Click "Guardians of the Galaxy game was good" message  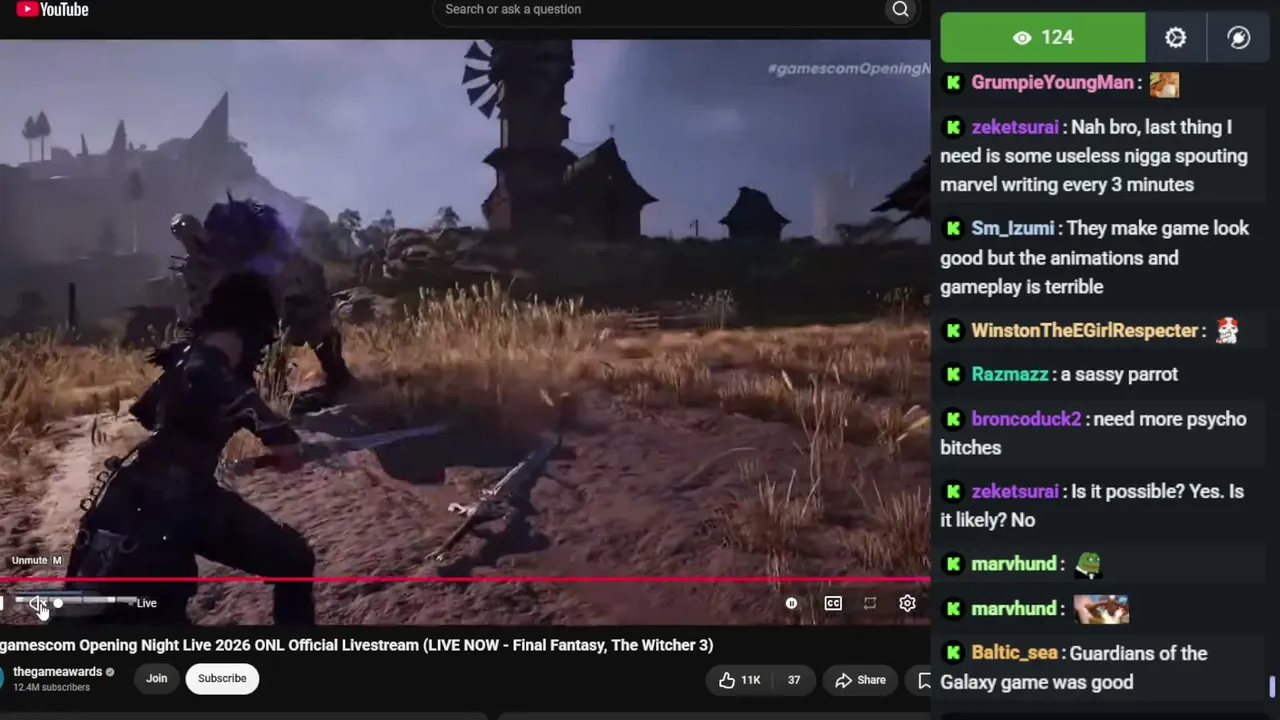(x=1074, y=668)
